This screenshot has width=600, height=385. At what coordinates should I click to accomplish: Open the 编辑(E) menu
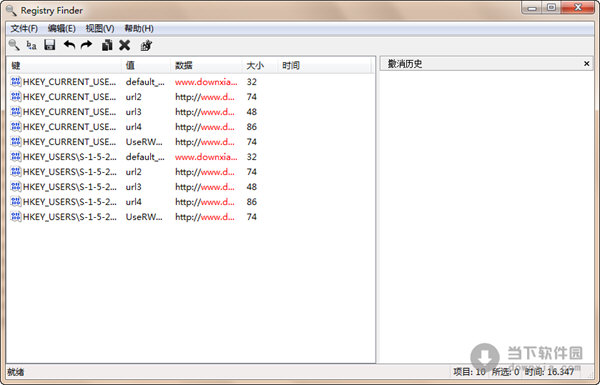point(62,28)
